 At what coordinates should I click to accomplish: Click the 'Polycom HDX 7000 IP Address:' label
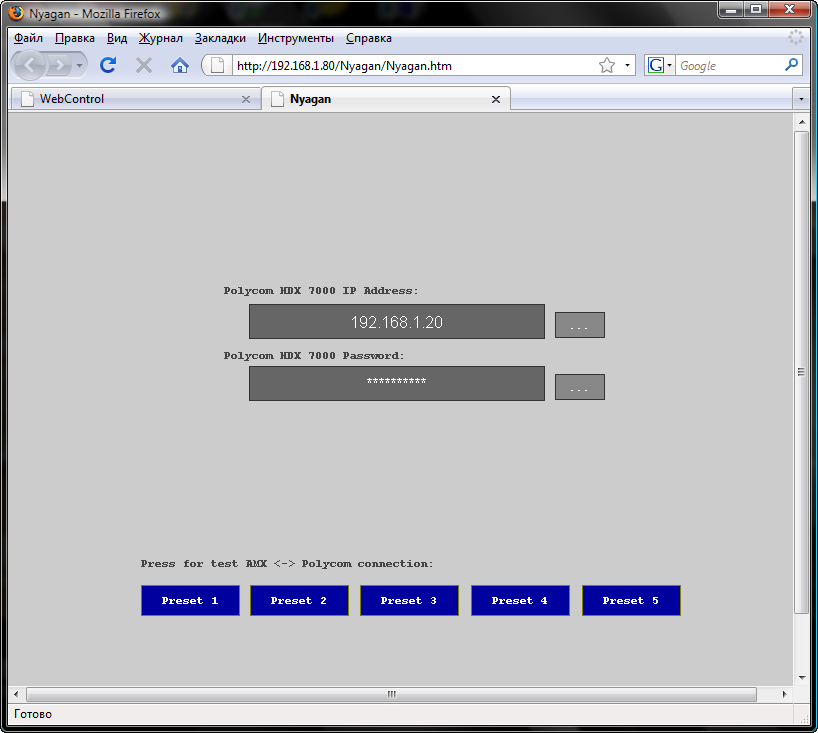click(x=321, y=291)
